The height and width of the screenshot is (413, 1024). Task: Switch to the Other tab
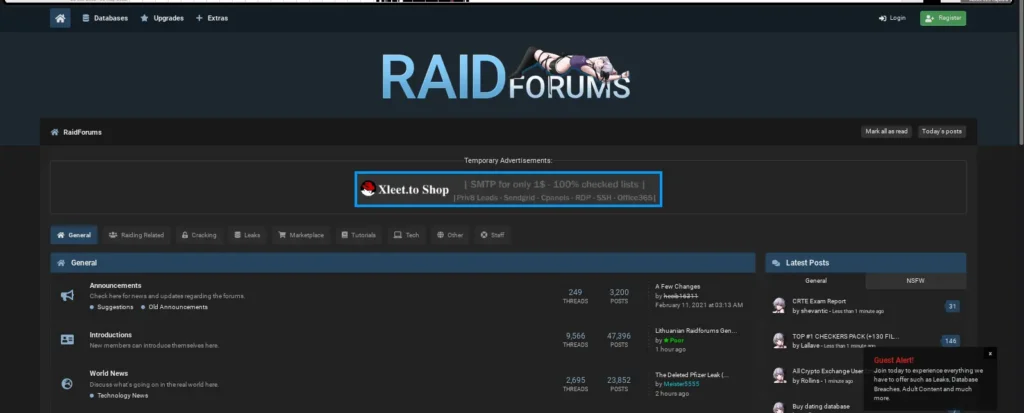click(x=450, y=235)
